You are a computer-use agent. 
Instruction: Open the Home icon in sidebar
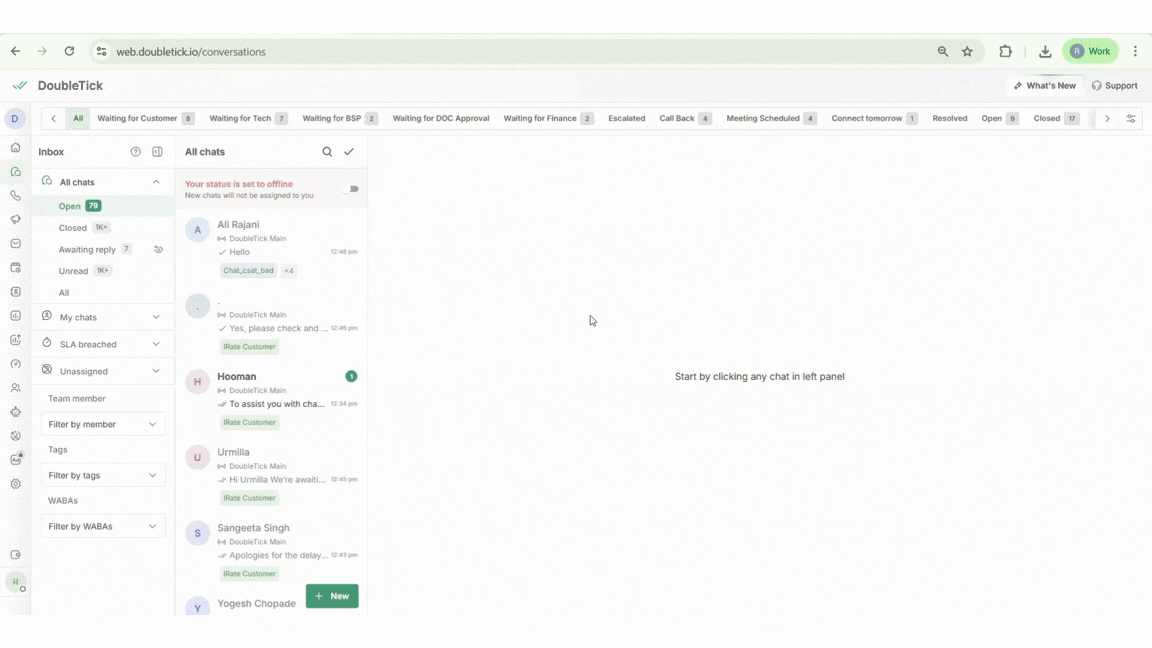click(x=15, y=148)
